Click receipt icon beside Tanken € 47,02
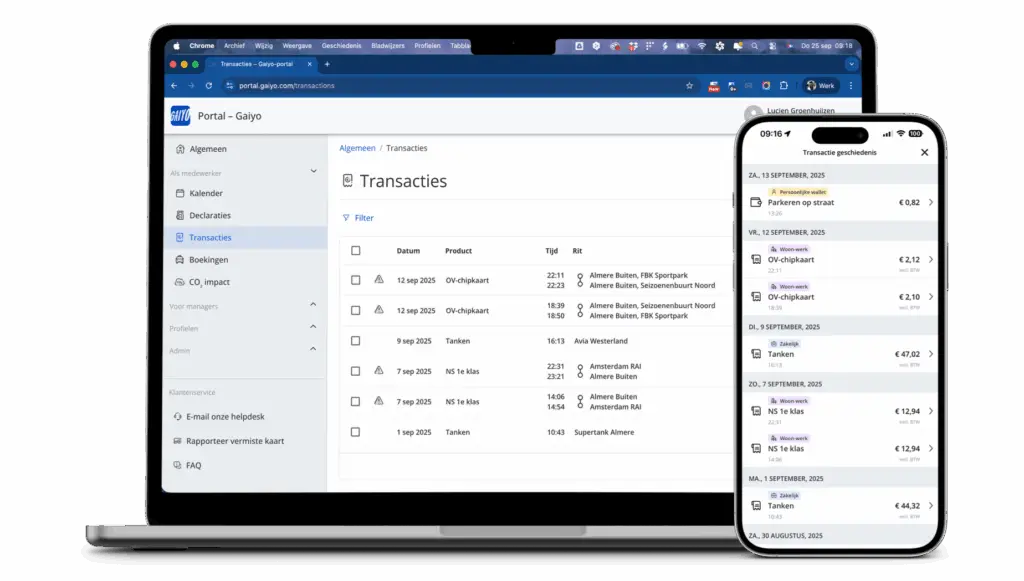This screenshot has height=581, width=1024. (x=756, y=354)
